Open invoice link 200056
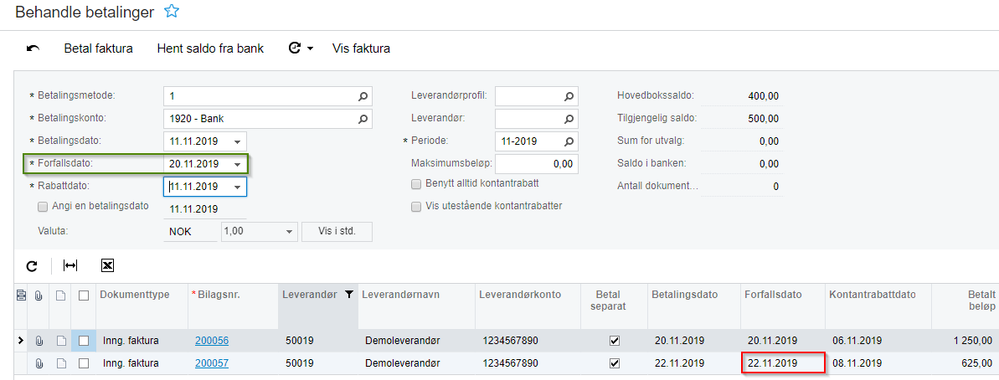Viewport: 999px width, 380px height. 212,341
